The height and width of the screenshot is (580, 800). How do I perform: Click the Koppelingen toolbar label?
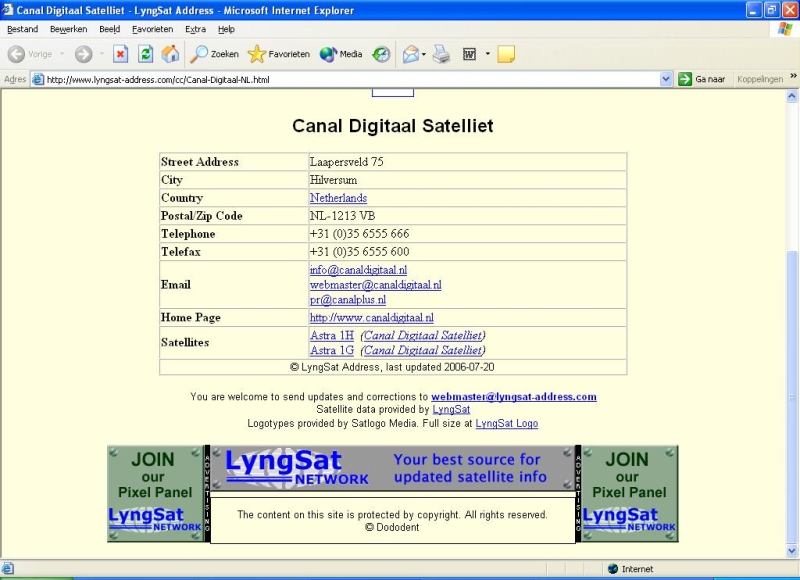pos(760,79)
